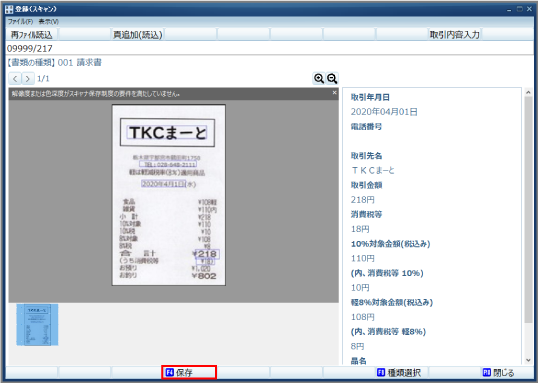Click the 閉じる close button
Screen dimensions: 538x383
pos(498,372)
